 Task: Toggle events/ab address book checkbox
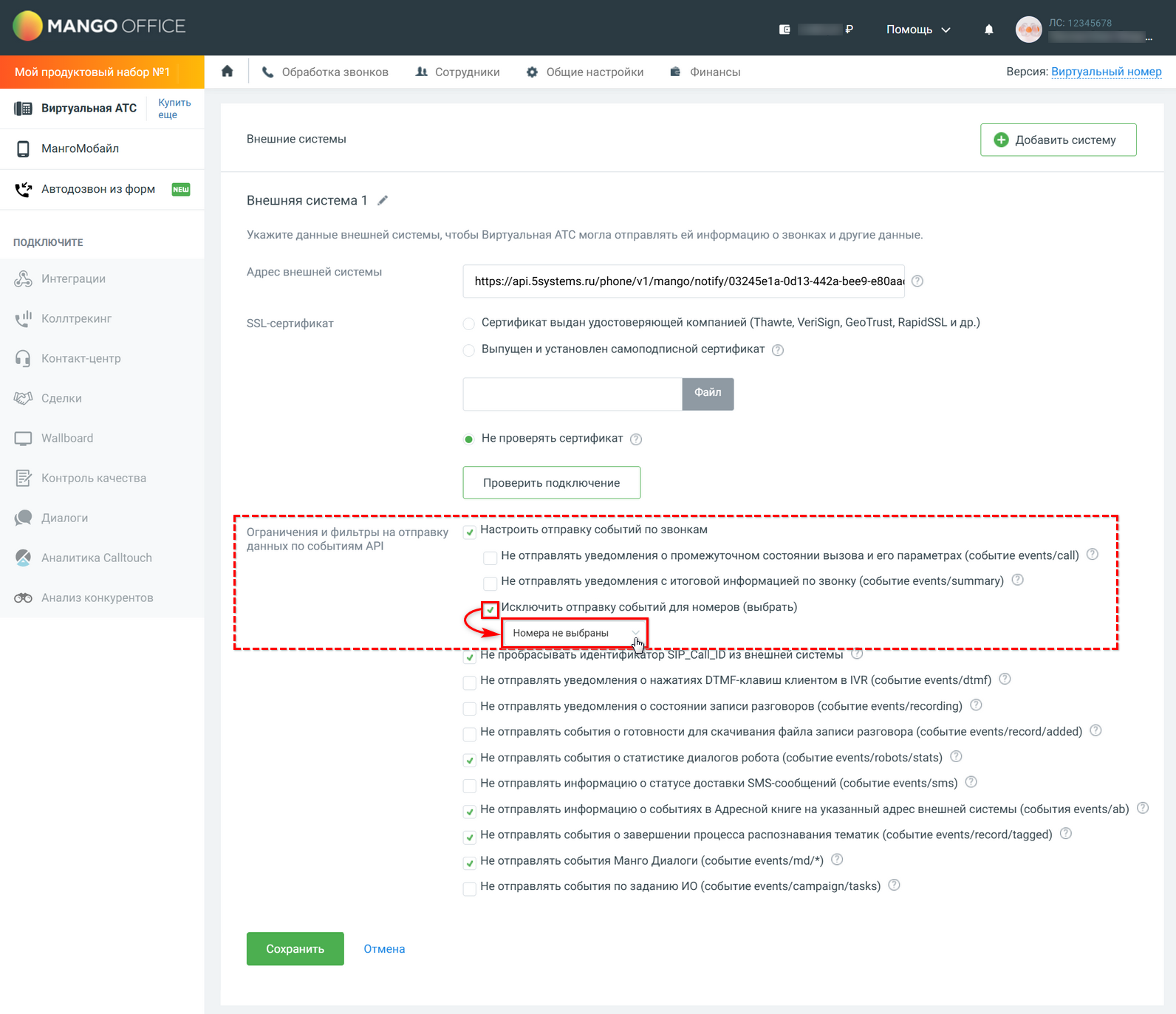(x=469, y=812)
